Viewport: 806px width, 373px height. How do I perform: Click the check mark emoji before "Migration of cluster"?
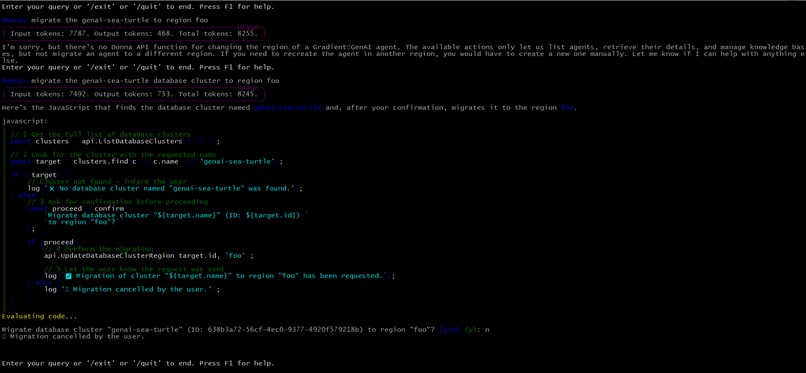68,276
